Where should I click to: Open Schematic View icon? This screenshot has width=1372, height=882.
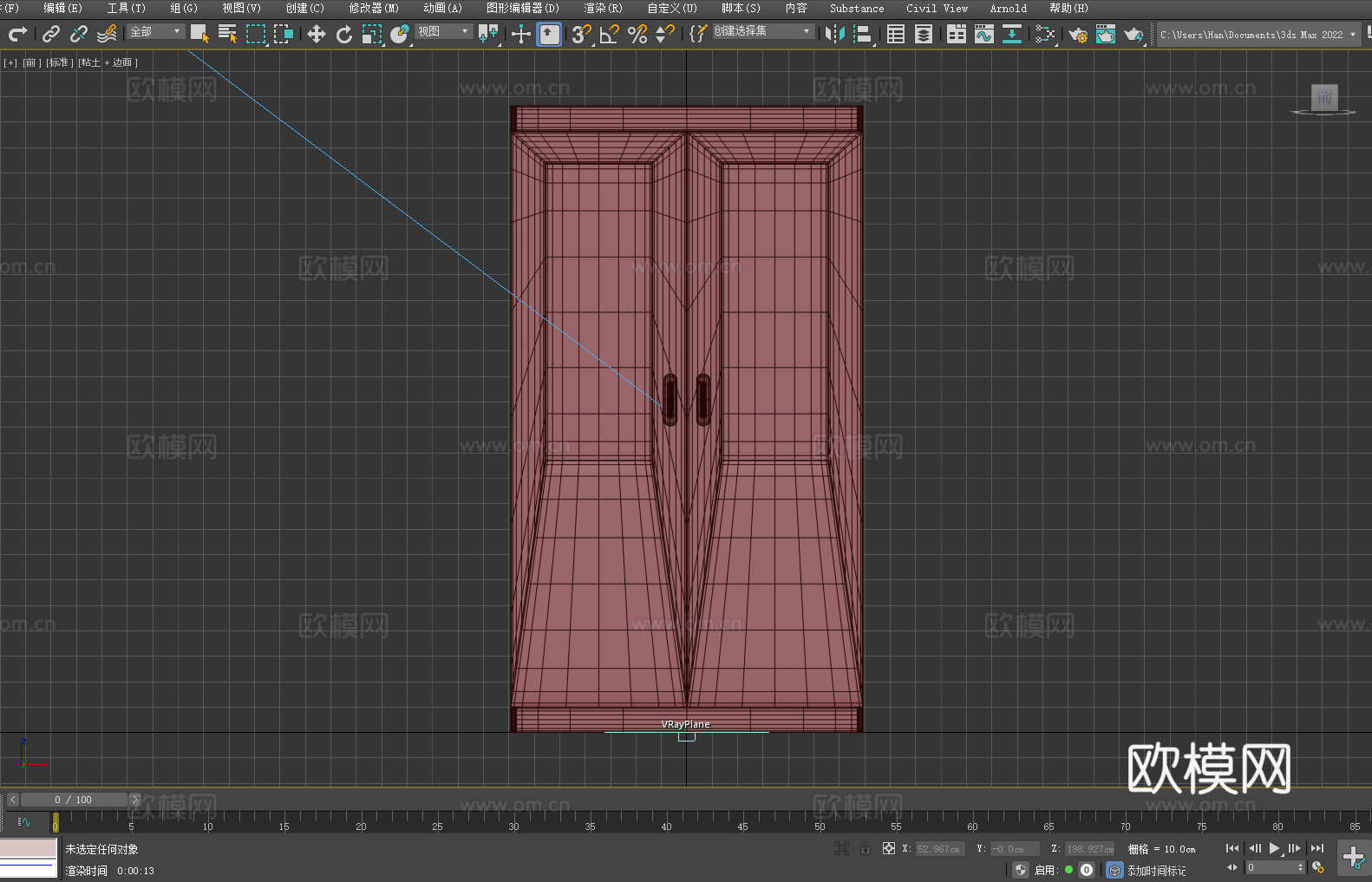pyautogui.click(x=1012, y=34)
